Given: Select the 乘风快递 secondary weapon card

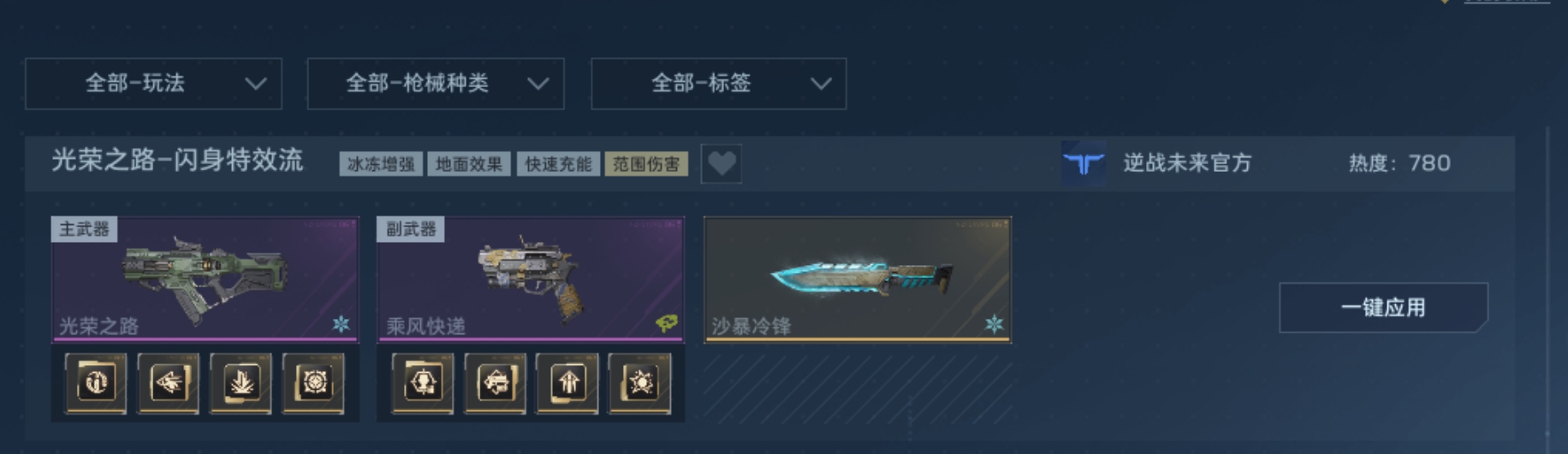Looking at the screenshot, I should coord(531,280).
